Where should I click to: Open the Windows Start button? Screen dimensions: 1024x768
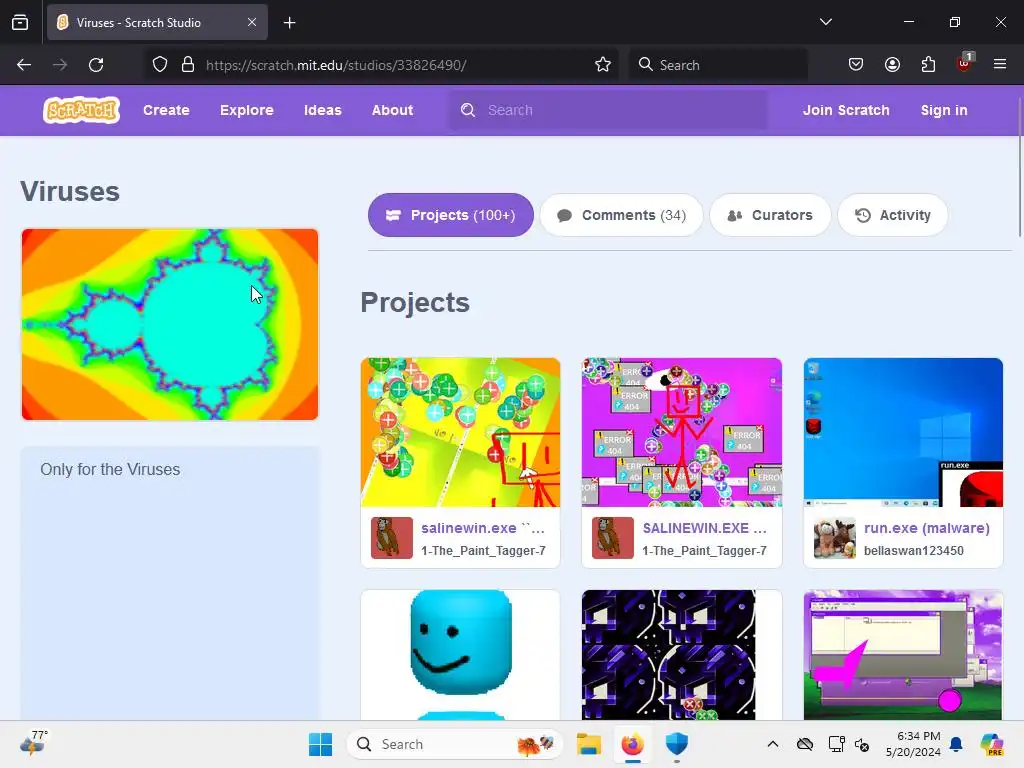[x=320, y=744]
